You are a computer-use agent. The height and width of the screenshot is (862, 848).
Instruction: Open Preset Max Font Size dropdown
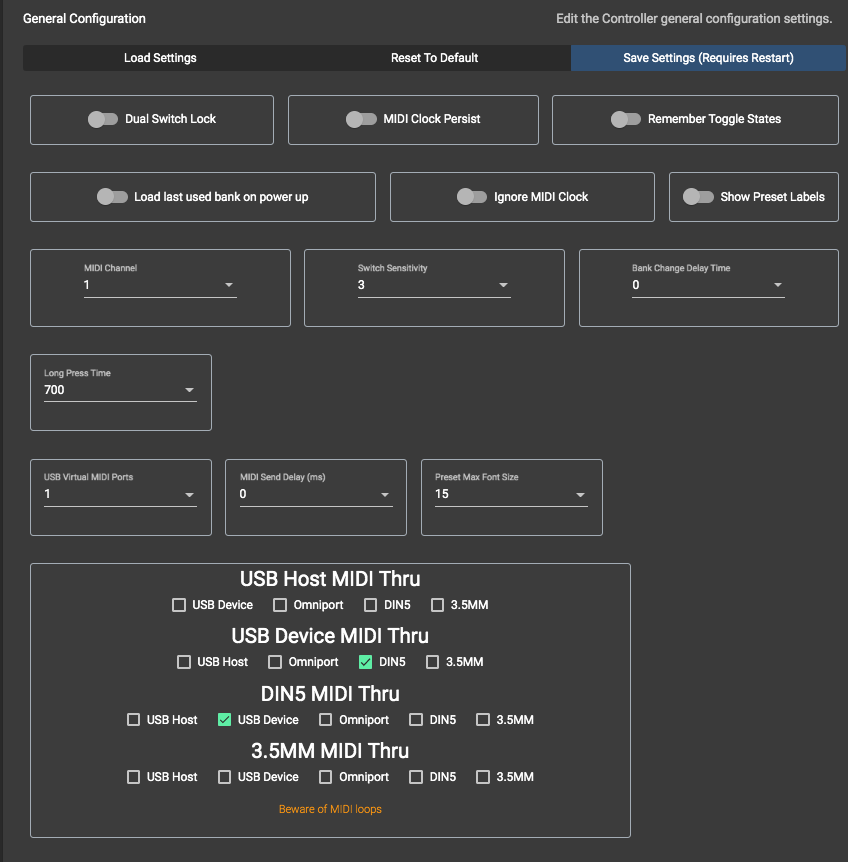511,494
